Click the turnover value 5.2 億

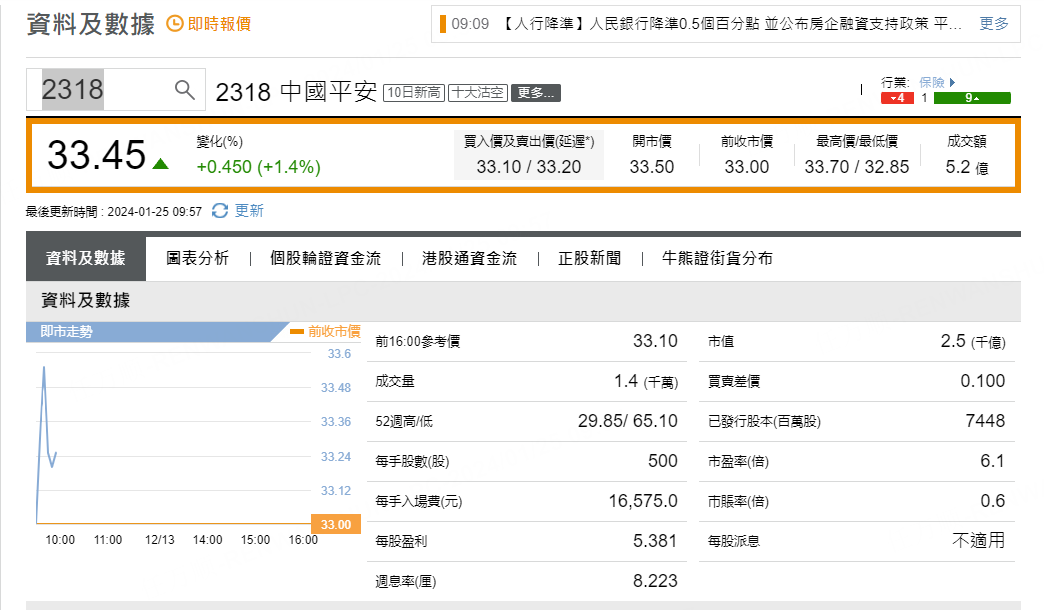tap(967, 167)
